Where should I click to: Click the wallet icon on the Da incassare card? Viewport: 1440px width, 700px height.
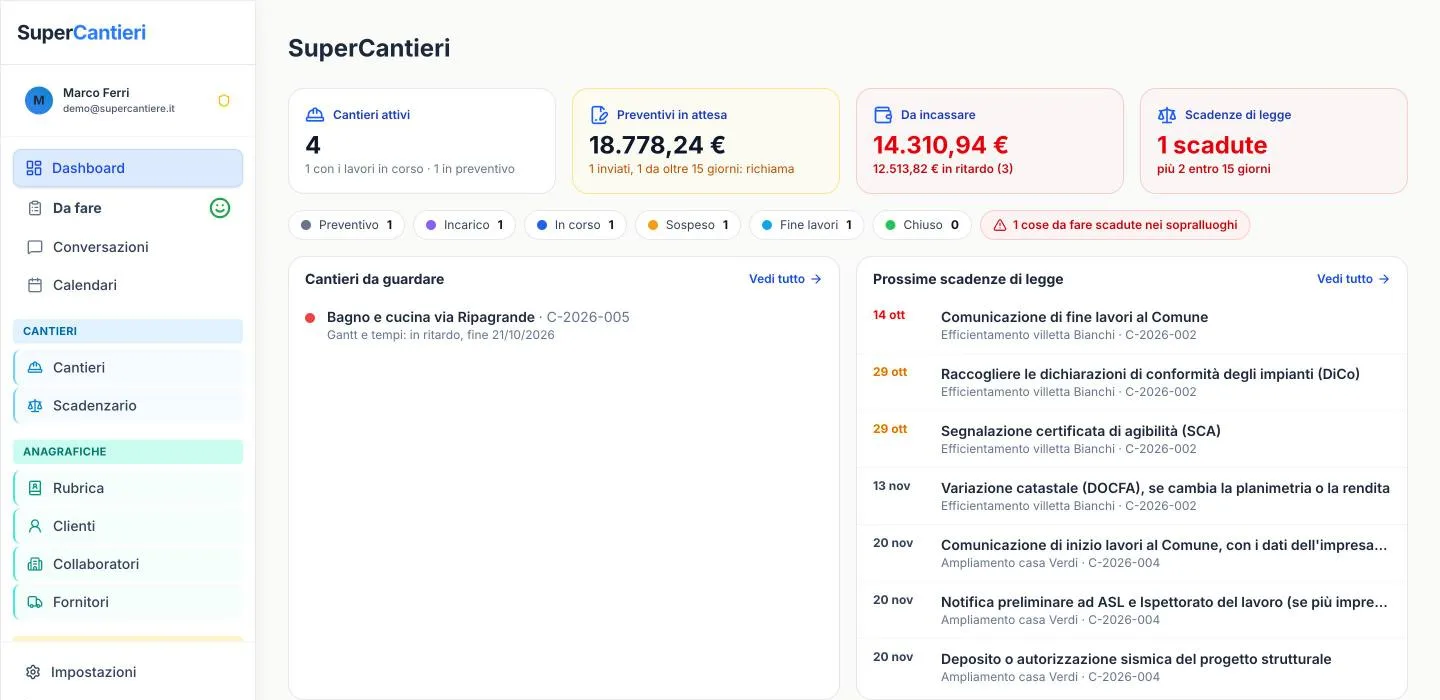pyautogui.click(x=883, y=115)
